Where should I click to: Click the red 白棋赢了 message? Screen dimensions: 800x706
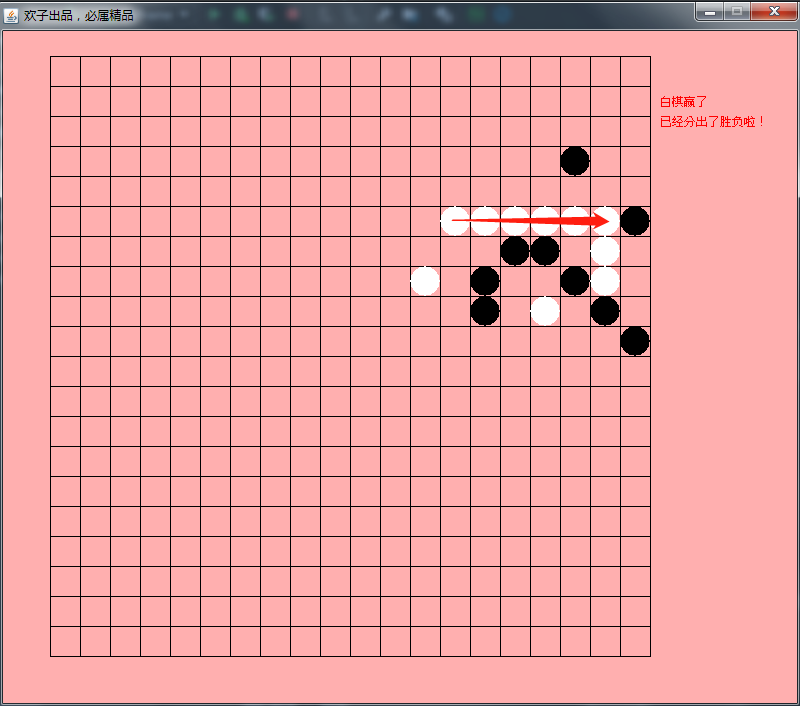(x=683, y=102)
